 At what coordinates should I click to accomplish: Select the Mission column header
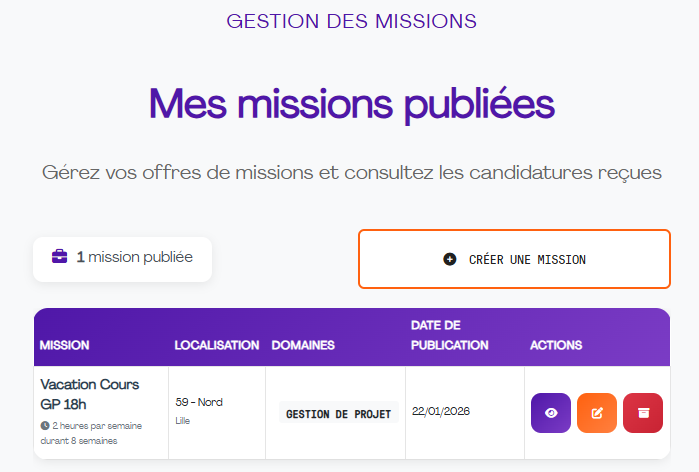(x=65, y=345)
